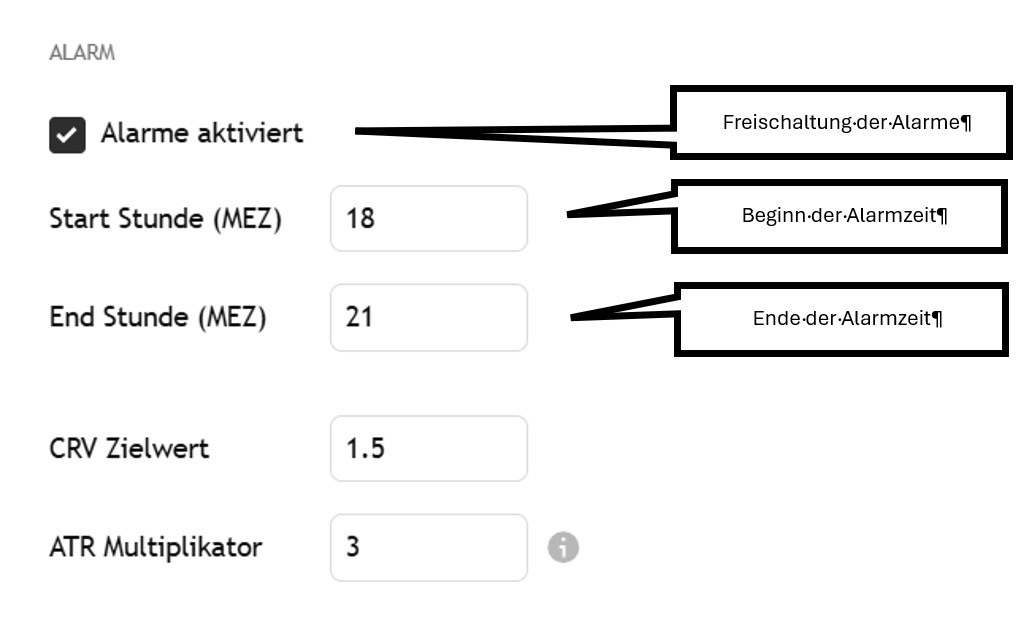The image size is (1021, 637).
Task: Click the ATR Multiplikator input showing 3
Action: [428, 547]
